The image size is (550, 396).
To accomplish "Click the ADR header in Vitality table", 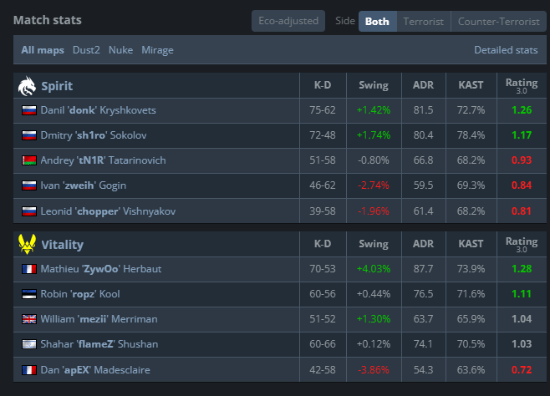I will 423,244.
